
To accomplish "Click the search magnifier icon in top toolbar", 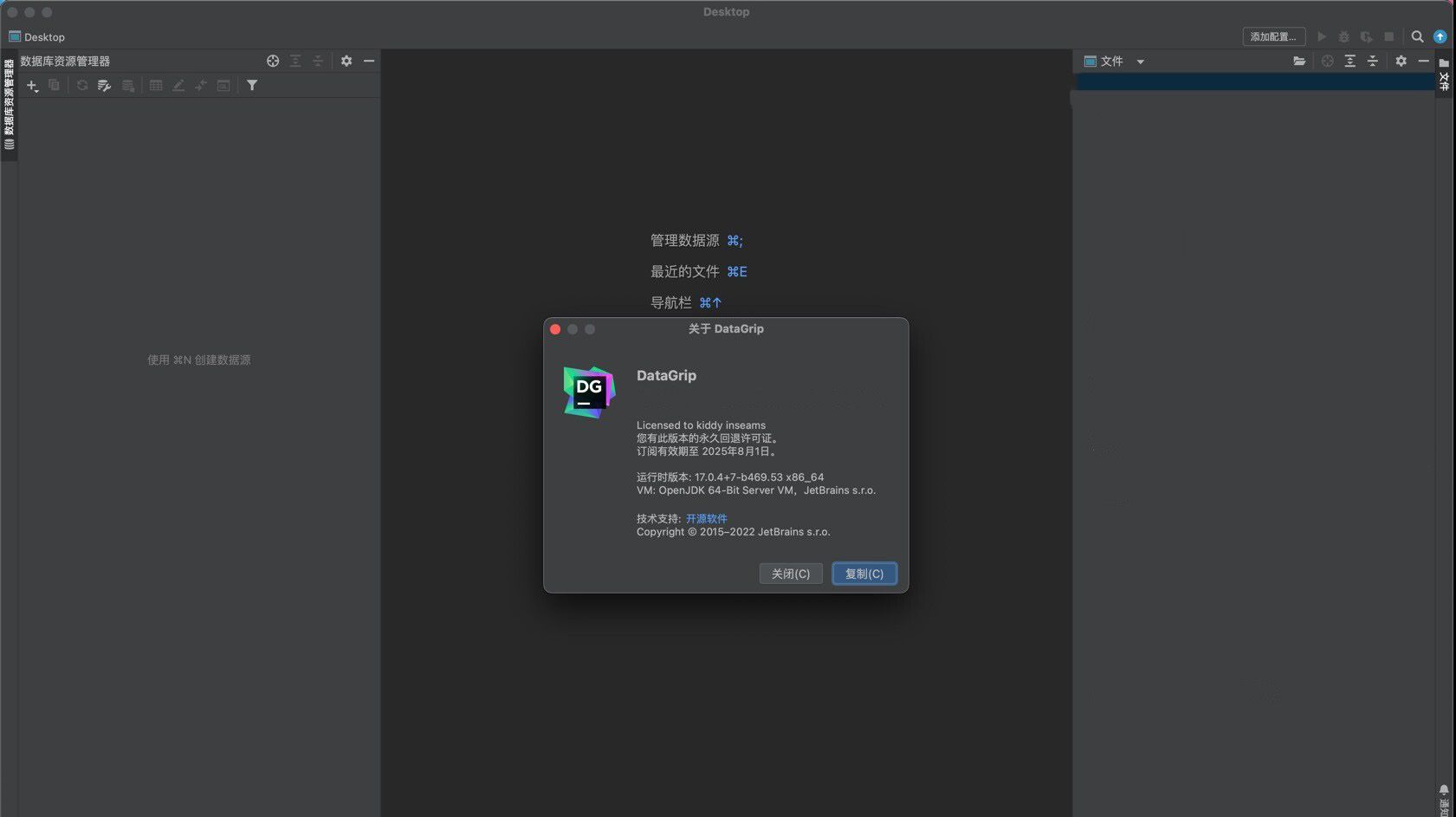I will [x=1418, y=36].
